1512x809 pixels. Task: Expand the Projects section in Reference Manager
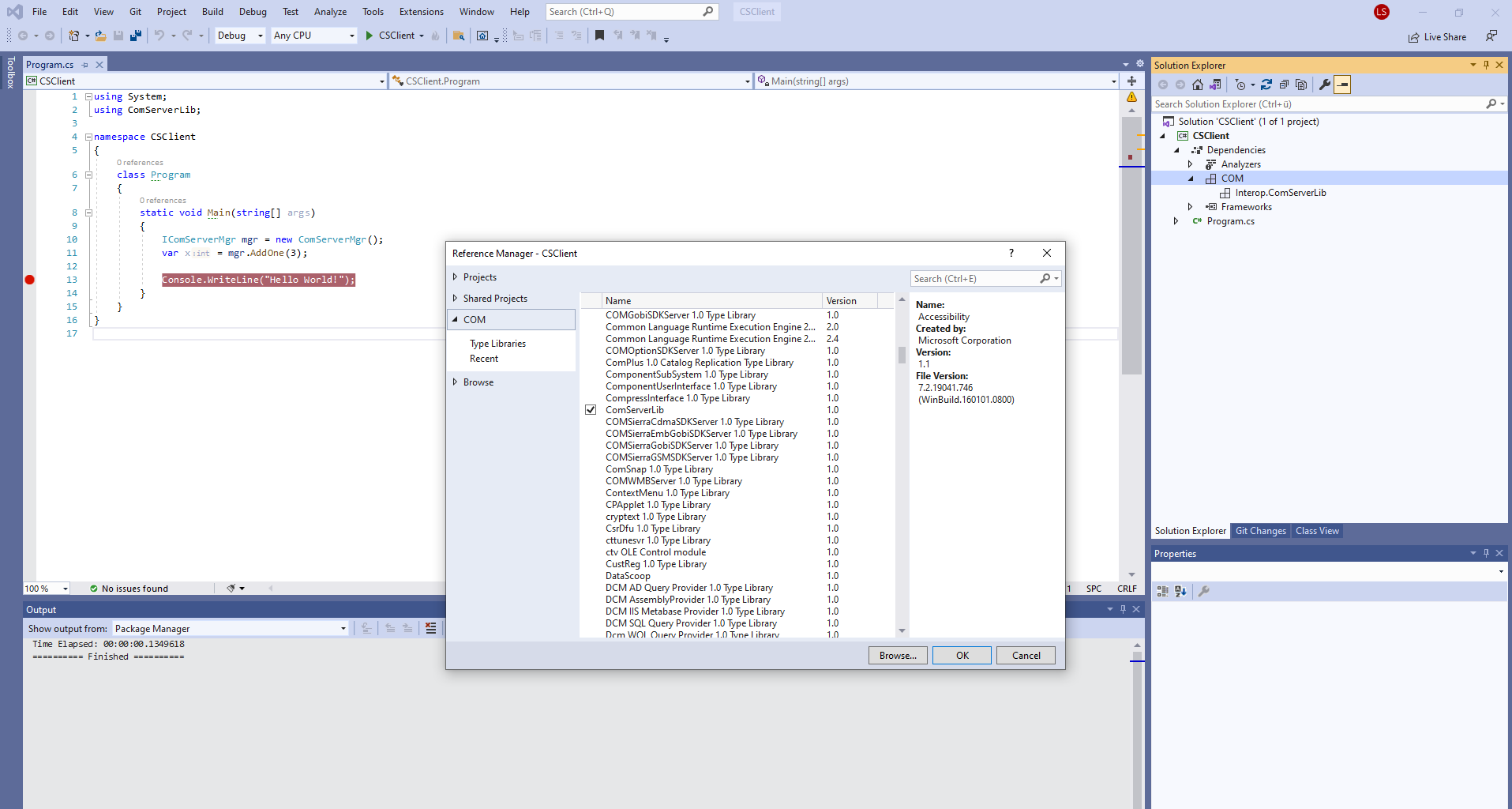pos(475,277)
